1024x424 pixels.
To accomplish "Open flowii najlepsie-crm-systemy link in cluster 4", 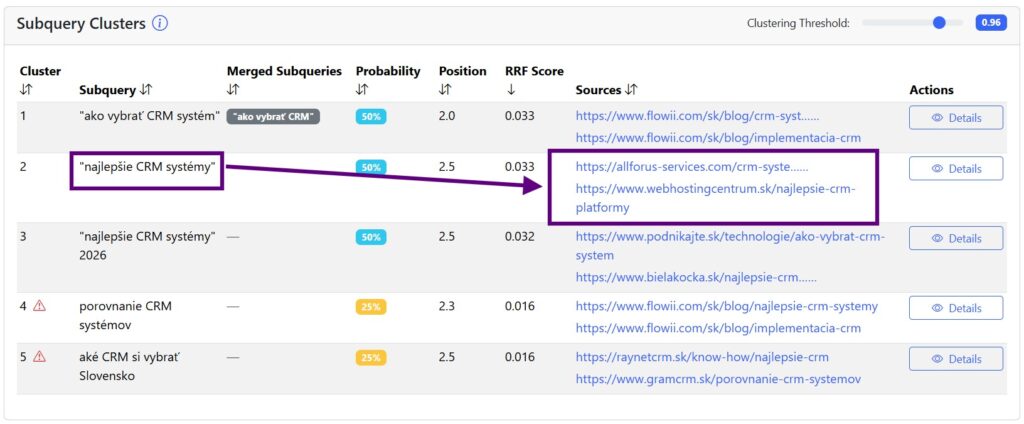I will [727, 306].
